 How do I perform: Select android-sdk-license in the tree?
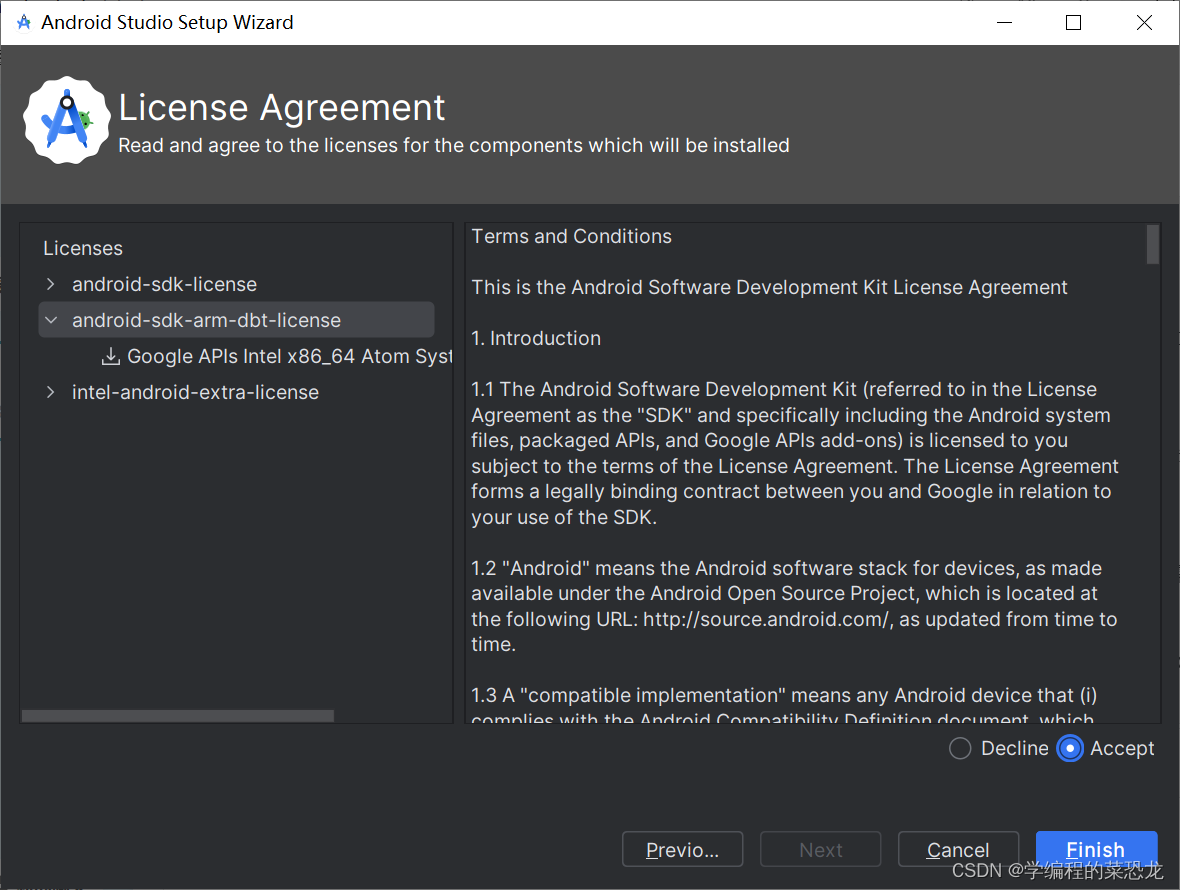[x=164, y=284]
